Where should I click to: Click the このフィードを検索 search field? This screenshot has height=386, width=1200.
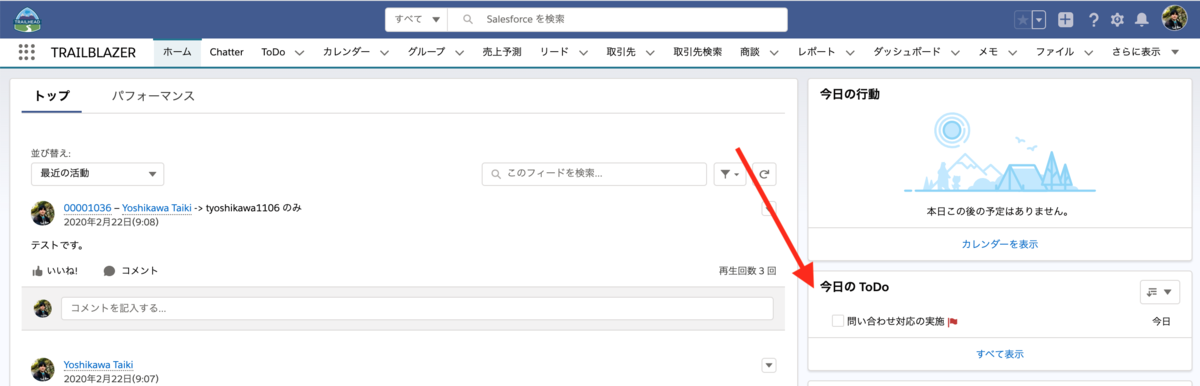[x=594, y=174]
